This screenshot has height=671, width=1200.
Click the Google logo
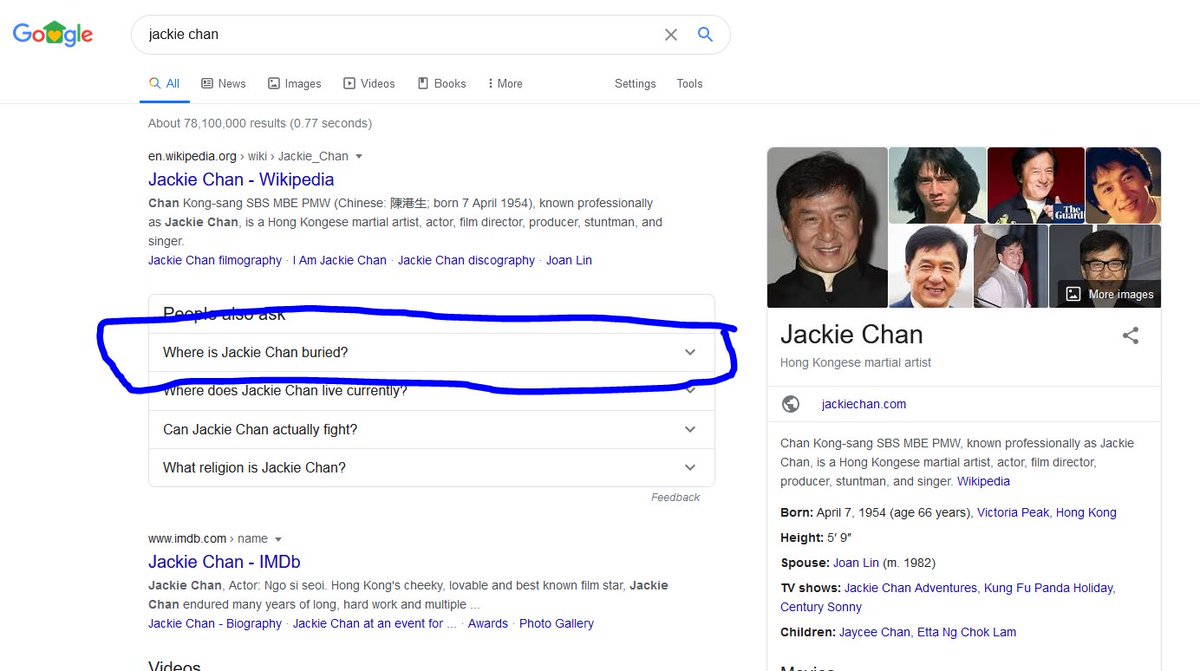pos(53,33)
